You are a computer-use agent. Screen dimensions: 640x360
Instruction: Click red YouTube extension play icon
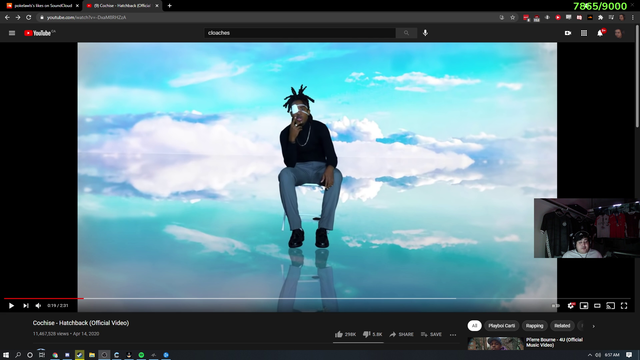558,18
